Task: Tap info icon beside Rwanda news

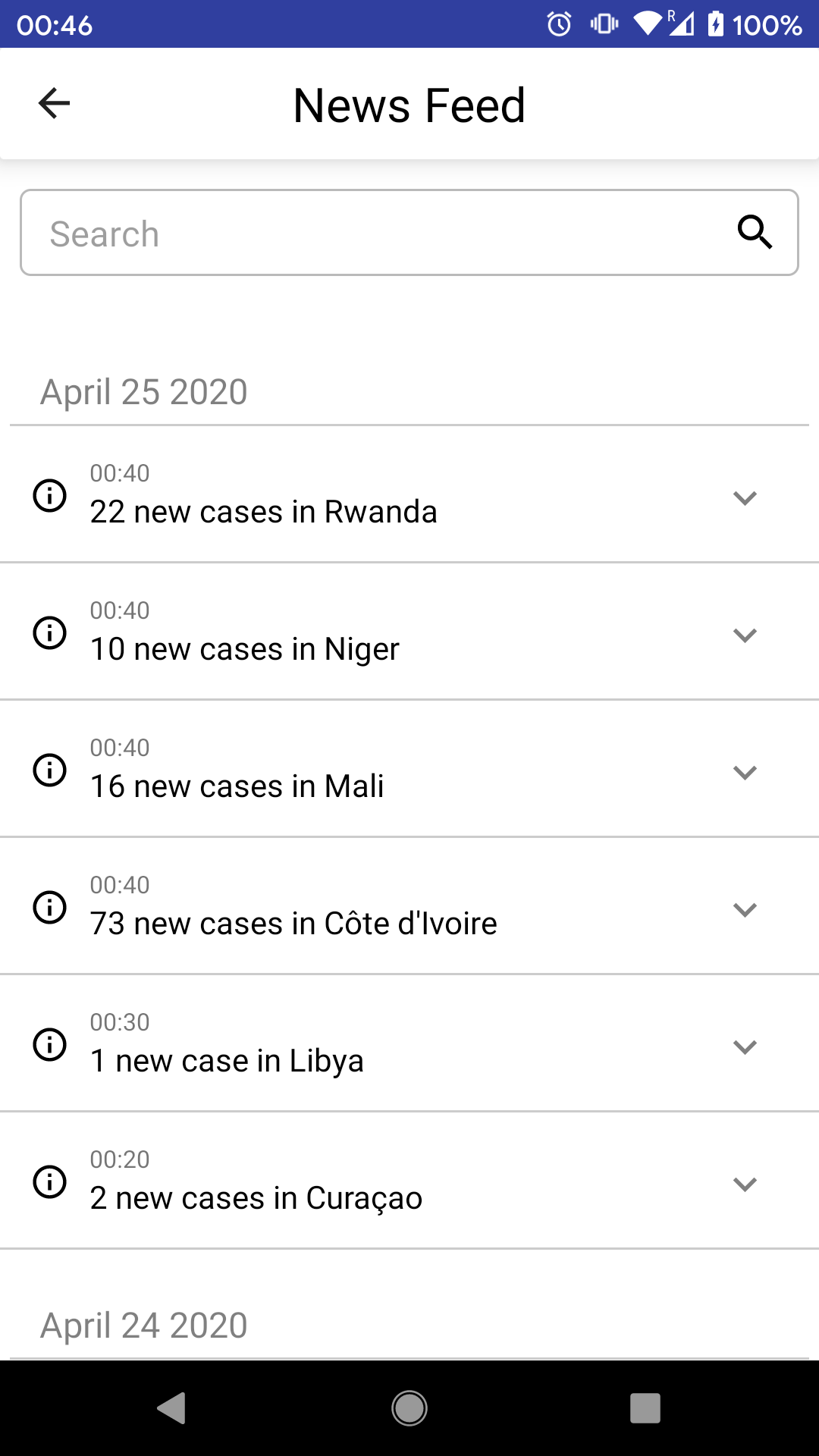Action: click(50, 496)
